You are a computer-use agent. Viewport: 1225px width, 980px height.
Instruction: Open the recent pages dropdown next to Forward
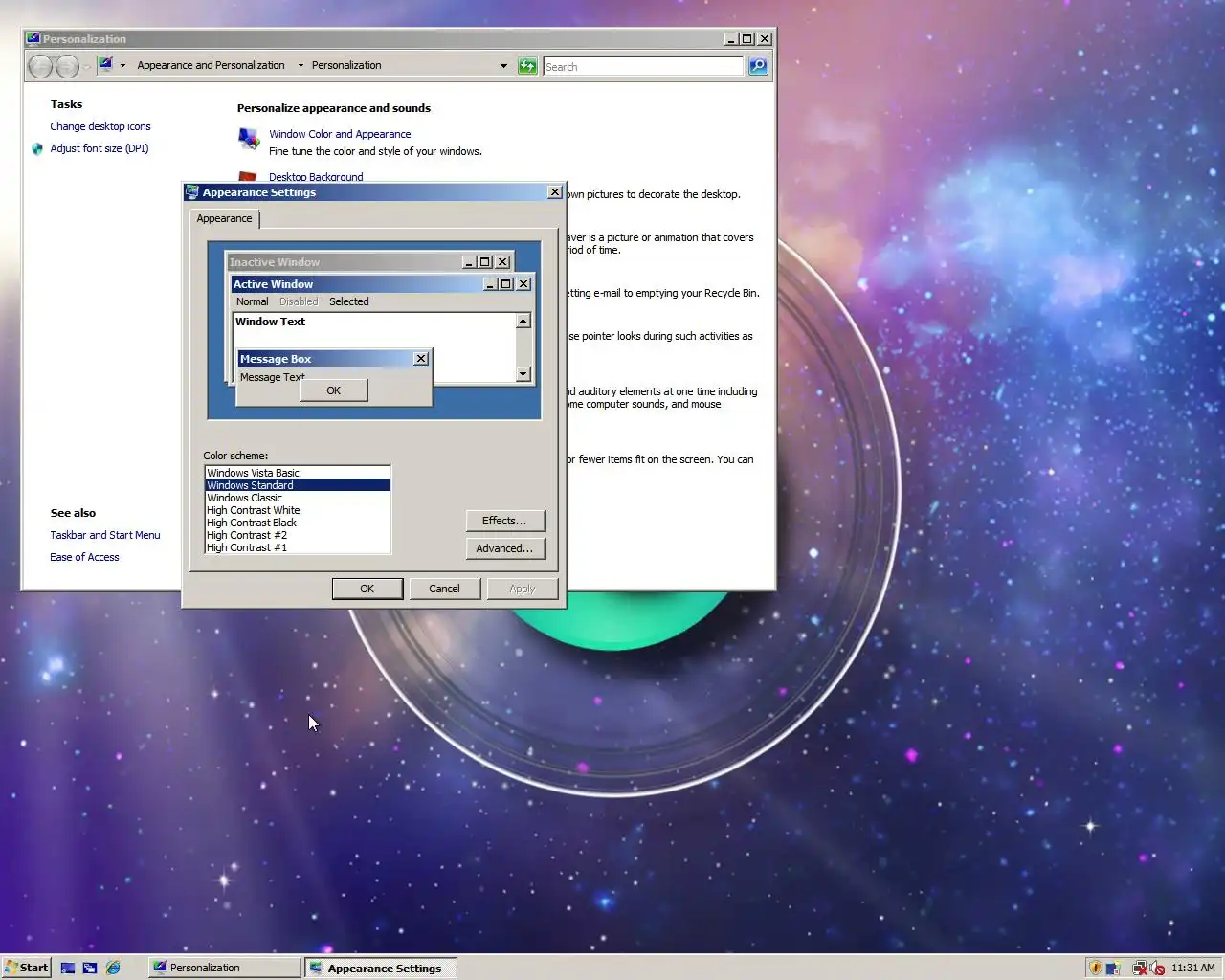[87, 67]
